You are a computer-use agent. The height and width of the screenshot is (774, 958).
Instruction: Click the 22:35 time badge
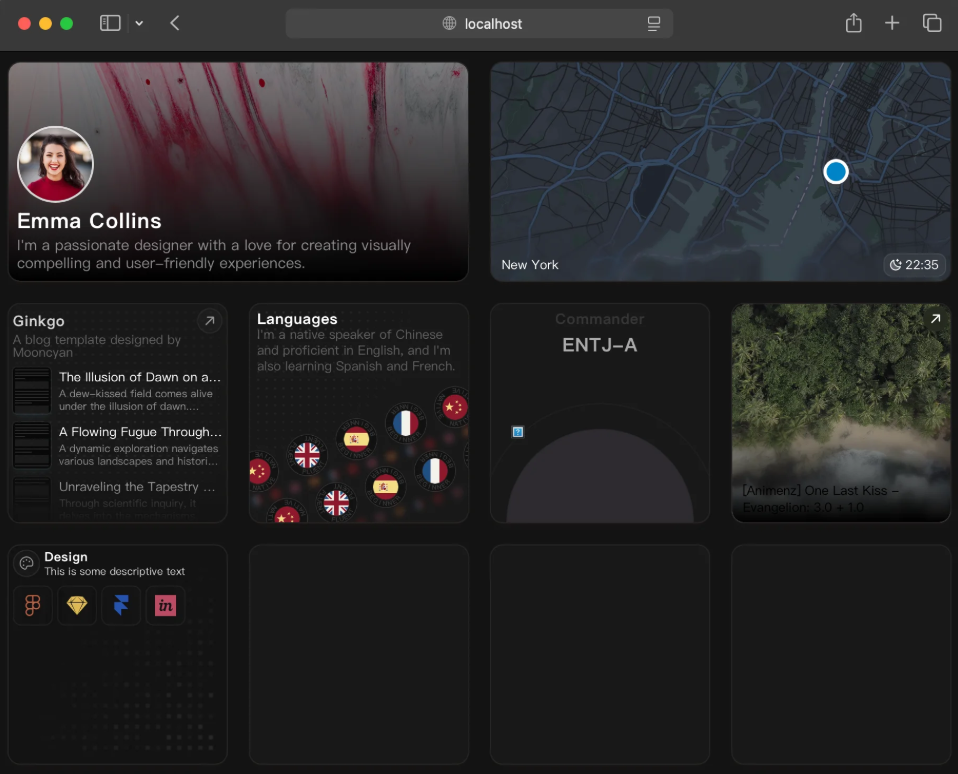coord(913,265)
